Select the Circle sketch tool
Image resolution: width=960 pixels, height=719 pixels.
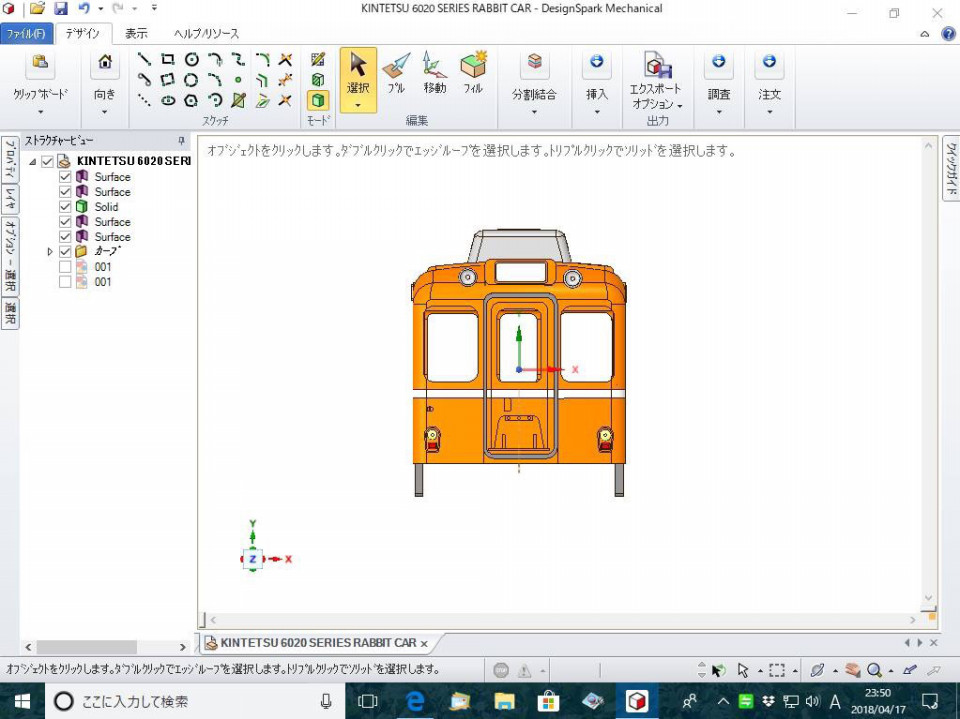(x=192, y=59)
